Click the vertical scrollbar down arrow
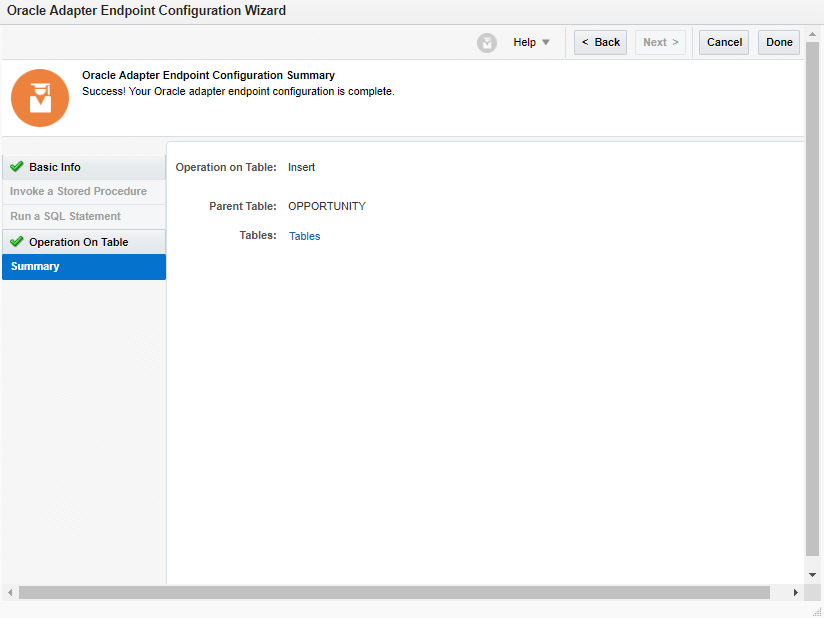Screen dimensions: 824x618 pos(813,575)
